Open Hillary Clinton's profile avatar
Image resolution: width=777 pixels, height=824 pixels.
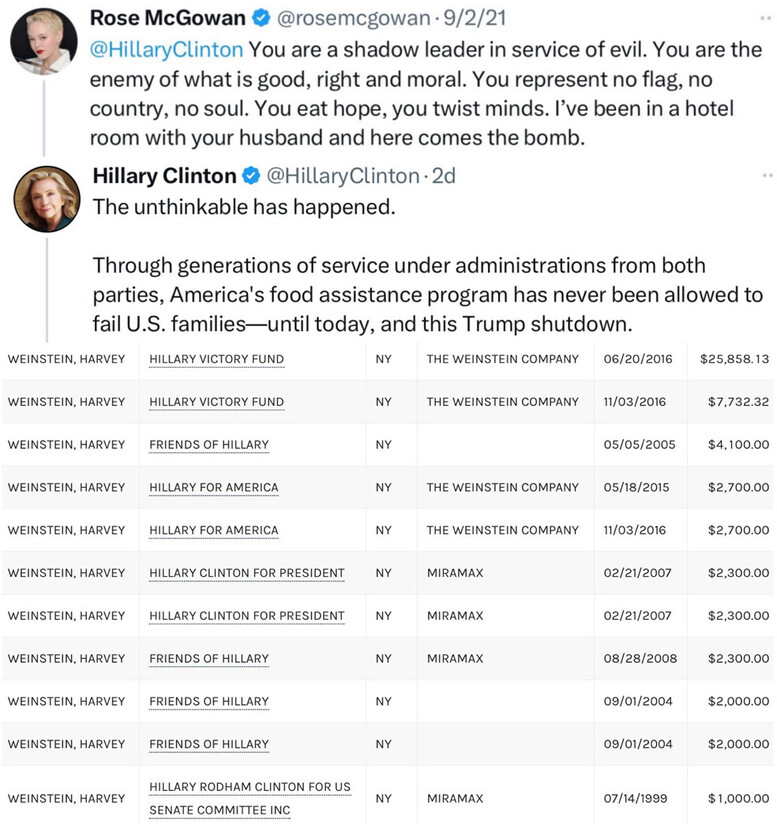46,199
